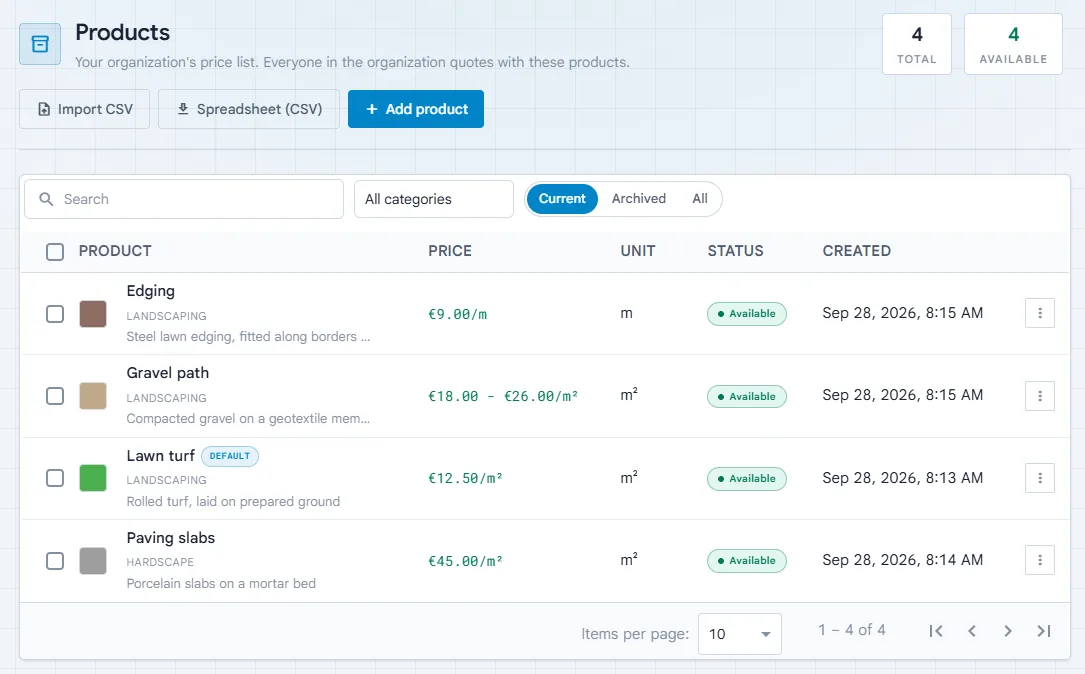The width and height of the screenshot is (1085, 674).
Task: Open the Paving slabs row actions menu
Action: click(x=1039, y=561)
